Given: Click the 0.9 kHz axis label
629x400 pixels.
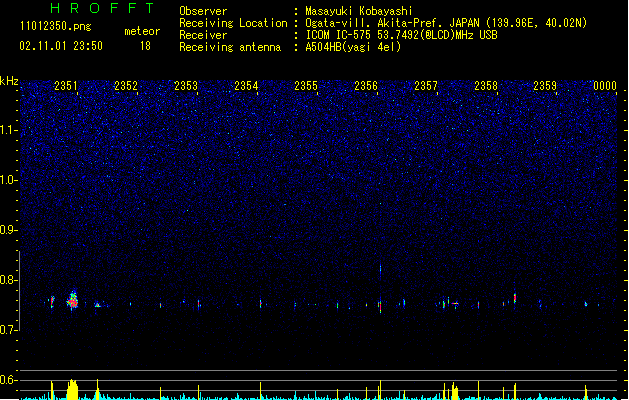Looking at the screenshot, I should [x=9, y=230].
